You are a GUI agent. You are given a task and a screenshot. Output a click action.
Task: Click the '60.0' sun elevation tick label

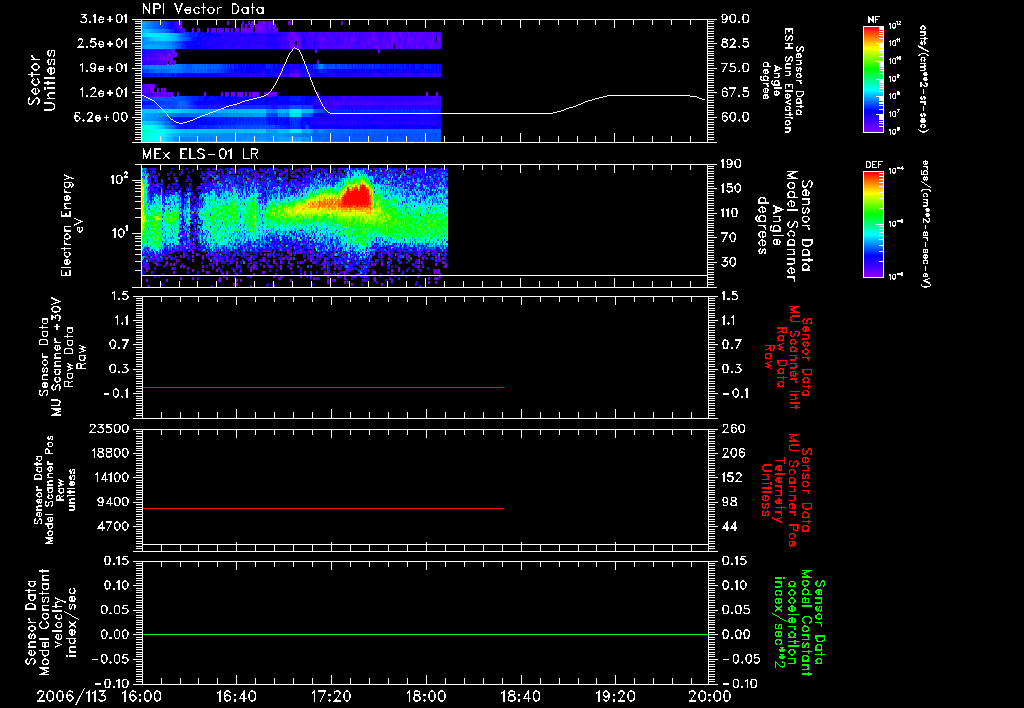click(735, 117)
